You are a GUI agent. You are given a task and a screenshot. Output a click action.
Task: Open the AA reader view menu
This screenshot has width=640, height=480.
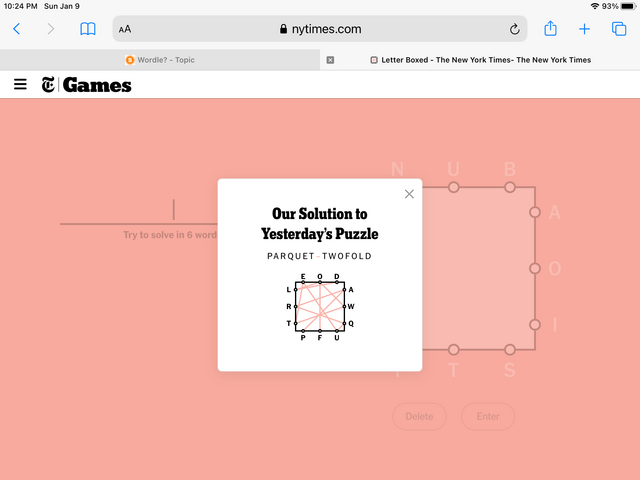[125, 29]
